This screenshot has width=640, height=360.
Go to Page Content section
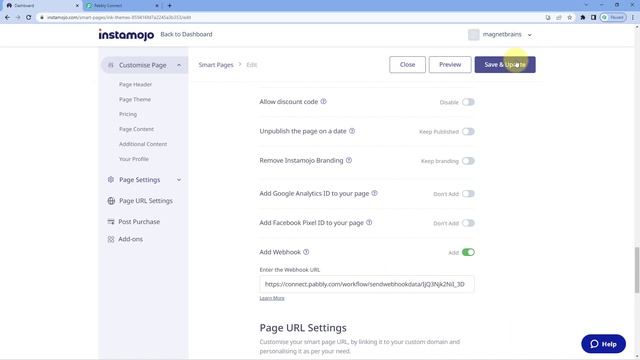pyautogui.click(x=136, y=129)
